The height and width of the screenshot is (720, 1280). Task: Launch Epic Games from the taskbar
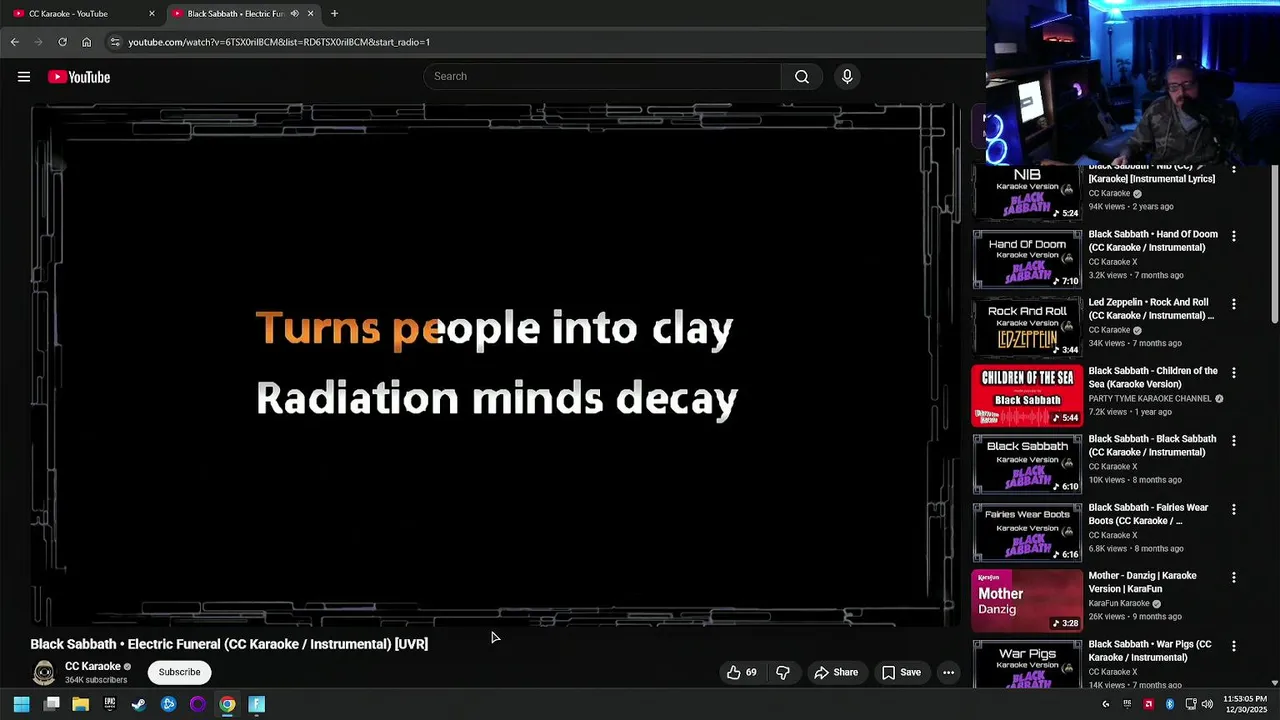click(110, 704)
